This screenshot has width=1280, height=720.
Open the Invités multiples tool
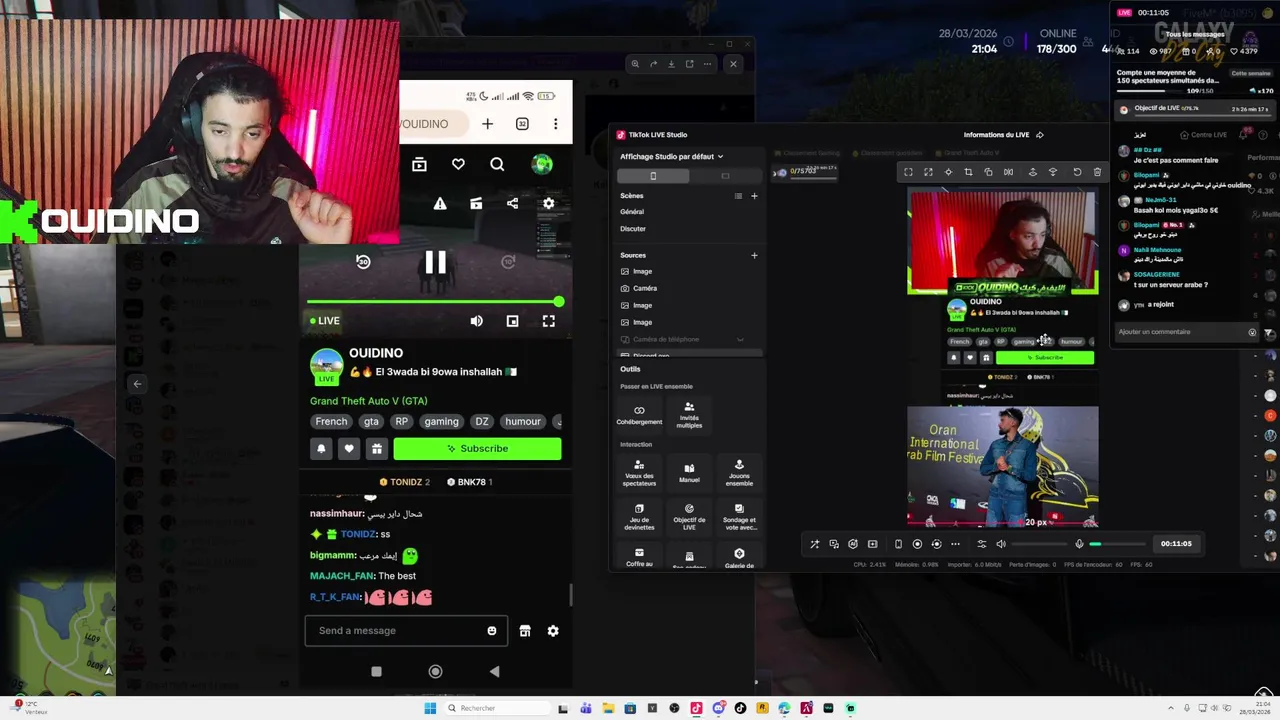pos(689,415)
